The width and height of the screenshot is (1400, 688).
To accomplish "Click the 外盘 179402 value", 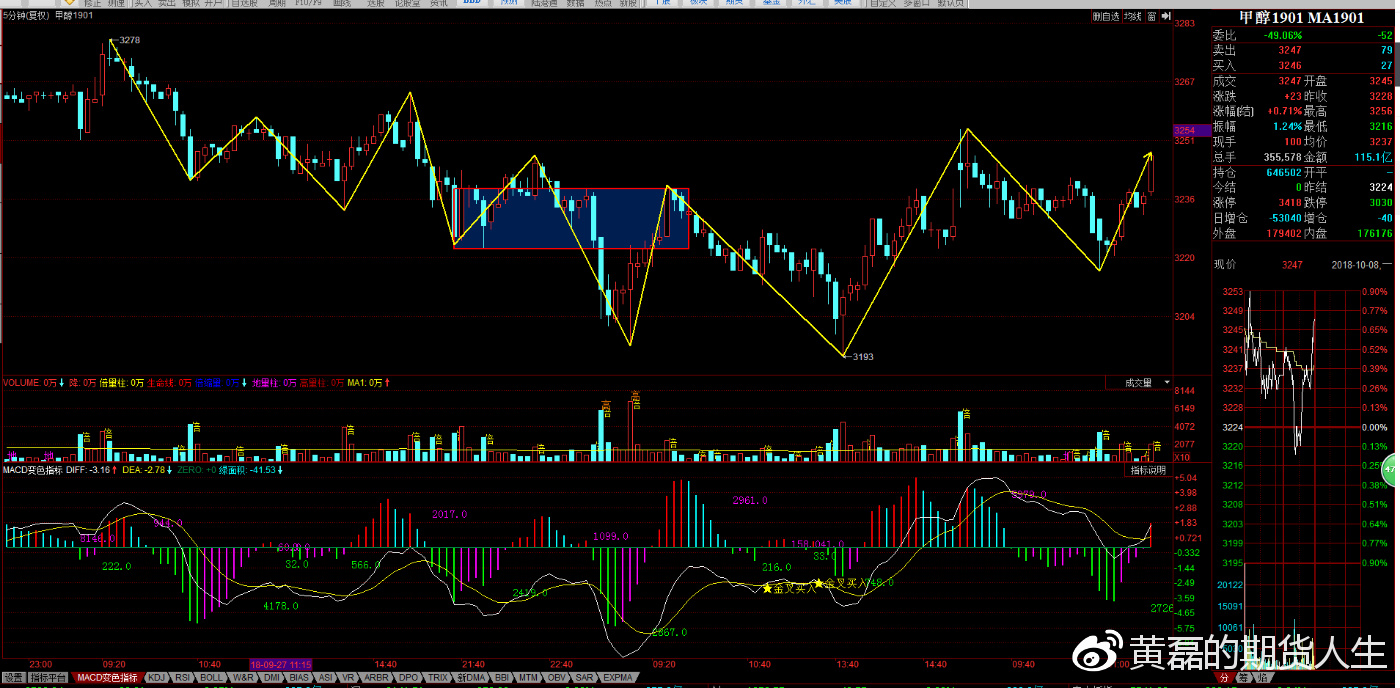I will click(1284, 233).
